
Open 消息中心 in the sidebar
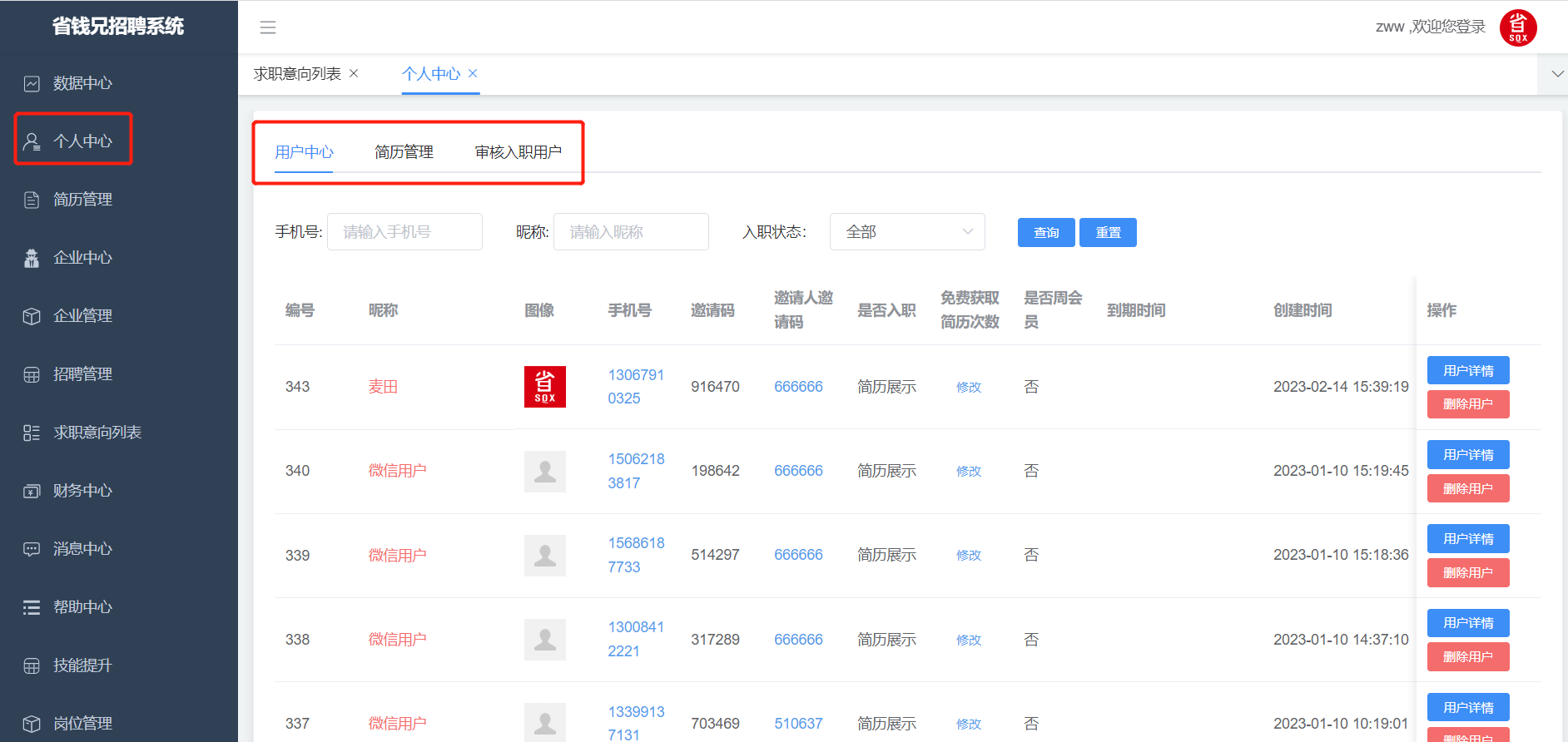pos(82,549)
